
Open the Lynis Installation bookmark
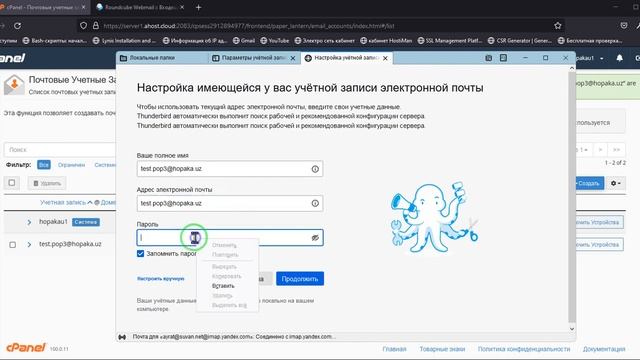click(x=124, y=40)
